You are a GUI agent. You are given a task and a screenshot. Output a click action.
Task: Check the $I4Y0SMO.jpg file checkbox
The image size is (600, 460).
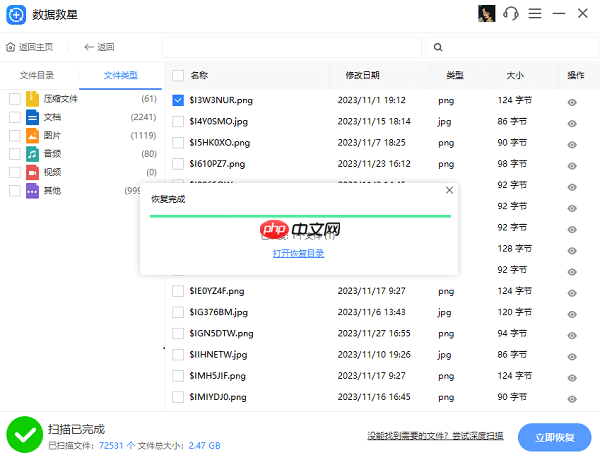pyautogui.click(x=178, y=122)
